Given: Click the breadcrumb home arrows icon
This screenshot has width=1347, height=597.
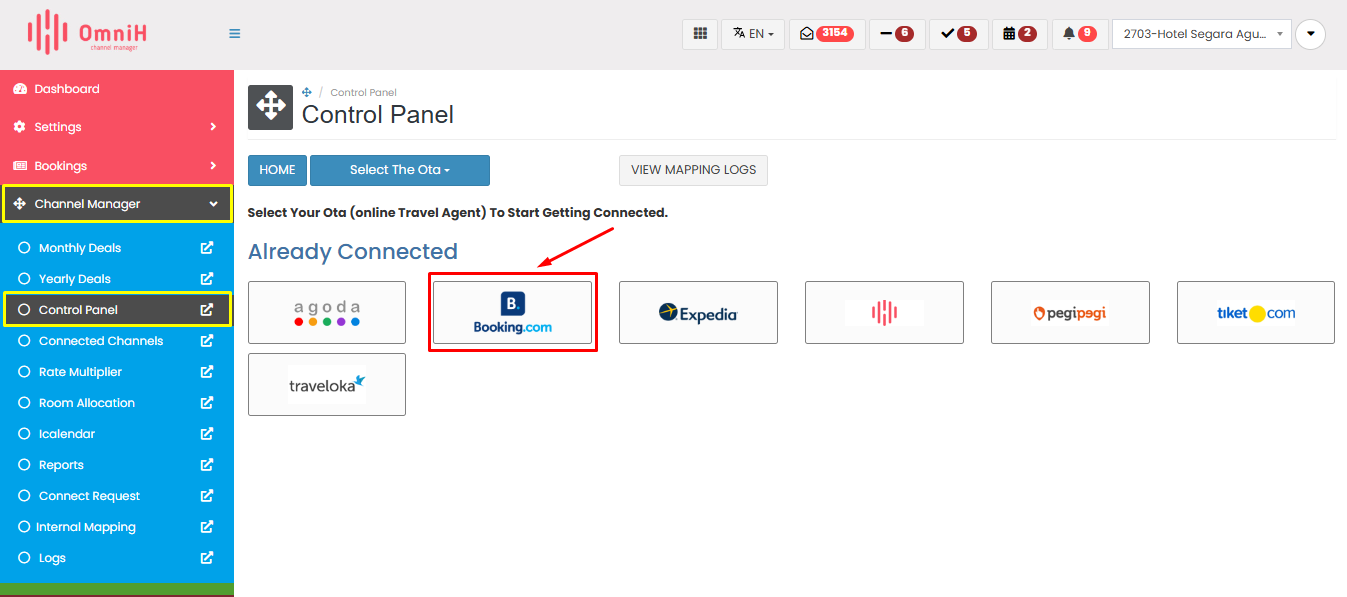Looking at the screenshot, I should pyautogui.click(x=307, y=92).
